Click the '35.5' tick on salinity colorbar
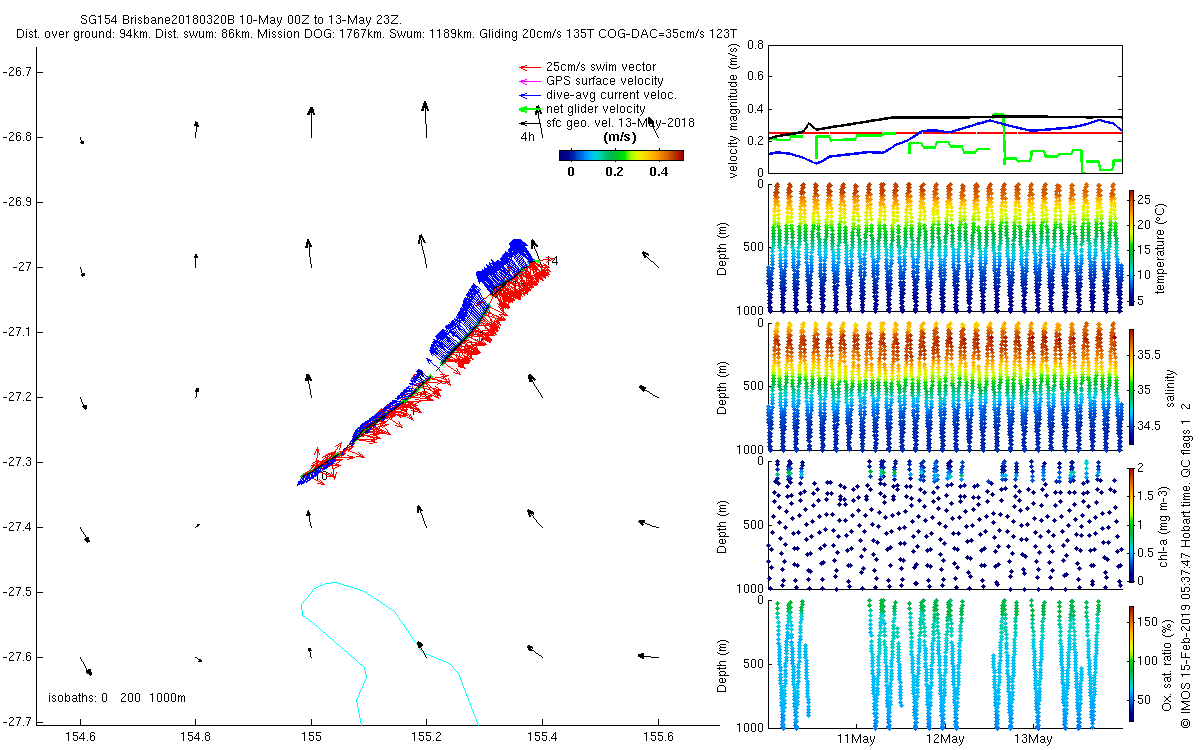Image resolution: width=1200 pixels, height=750 pixels. pyautogui.click(x=1148, y=355)
